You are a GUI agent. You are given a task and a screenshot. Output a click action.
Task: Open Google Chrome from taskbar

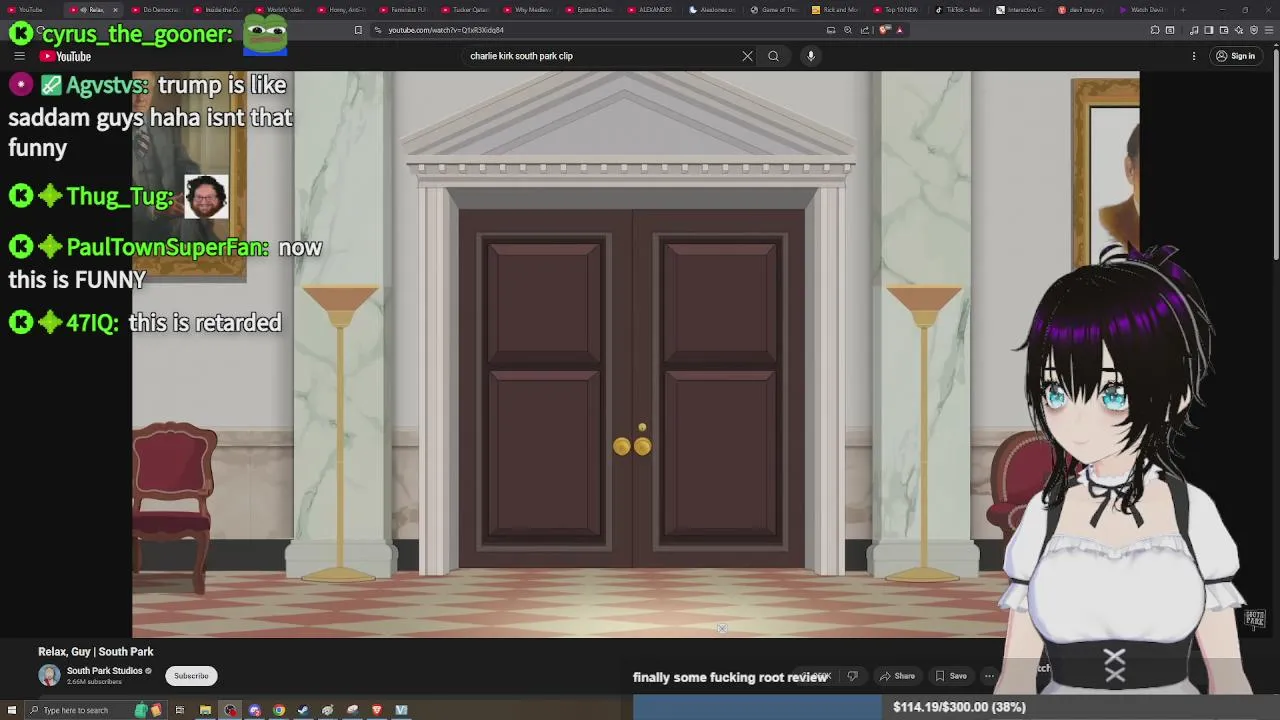click(279, 710)
